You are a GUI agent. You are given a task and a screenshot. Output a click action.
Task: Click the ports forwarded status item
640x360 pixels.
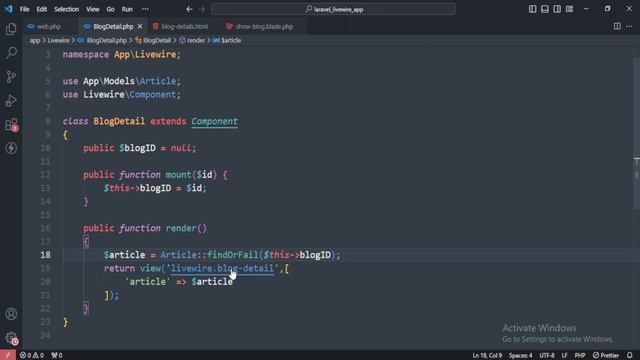coord(57,355)
